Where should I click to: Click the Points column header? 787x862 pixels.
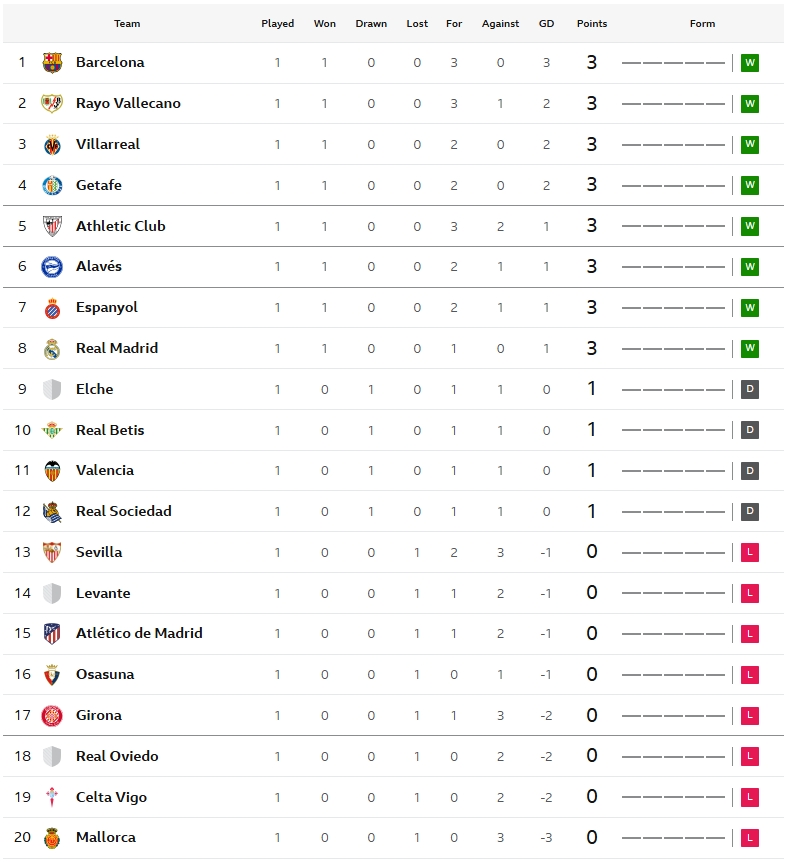pos(592,24)
